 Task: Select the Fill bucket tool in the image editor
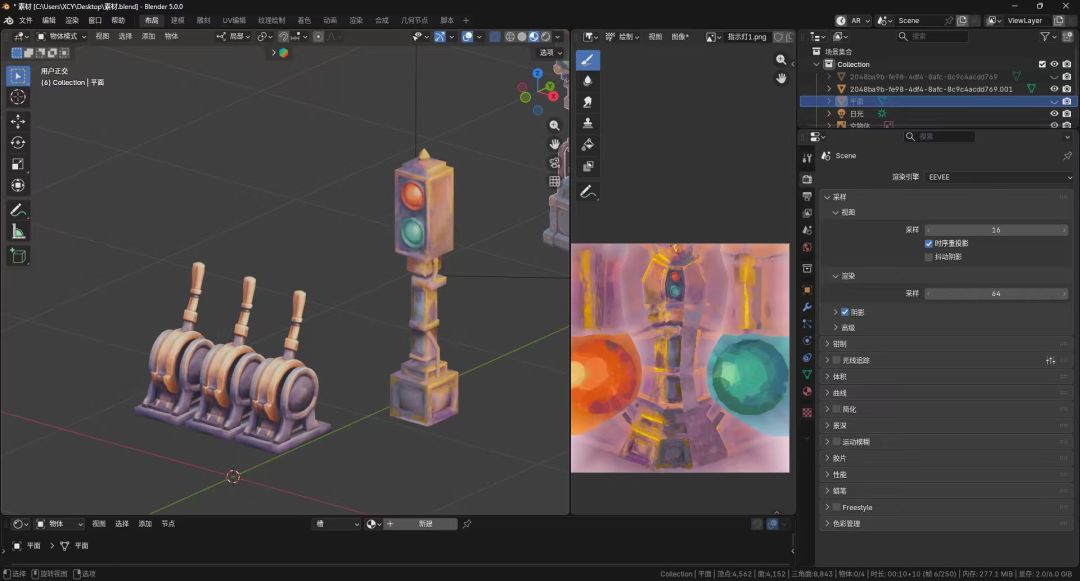(x=588, y=145)
